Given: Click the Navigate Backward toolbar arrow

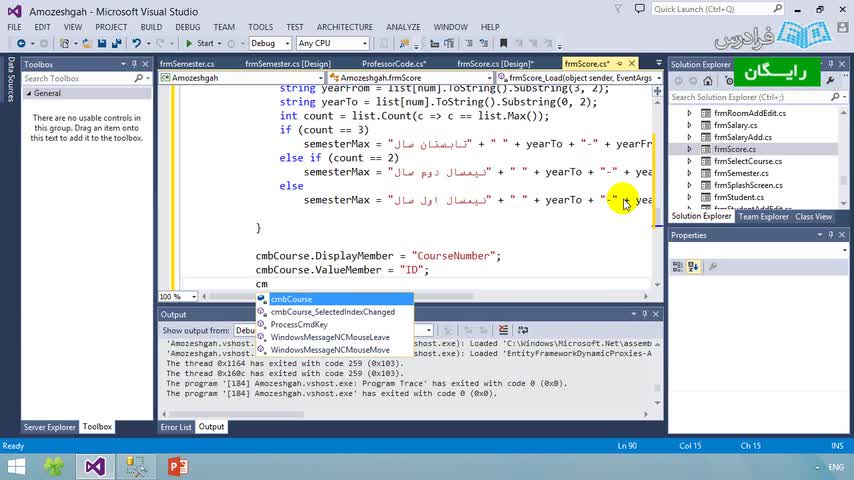Looking at the screenshot, I should (21, 43).
